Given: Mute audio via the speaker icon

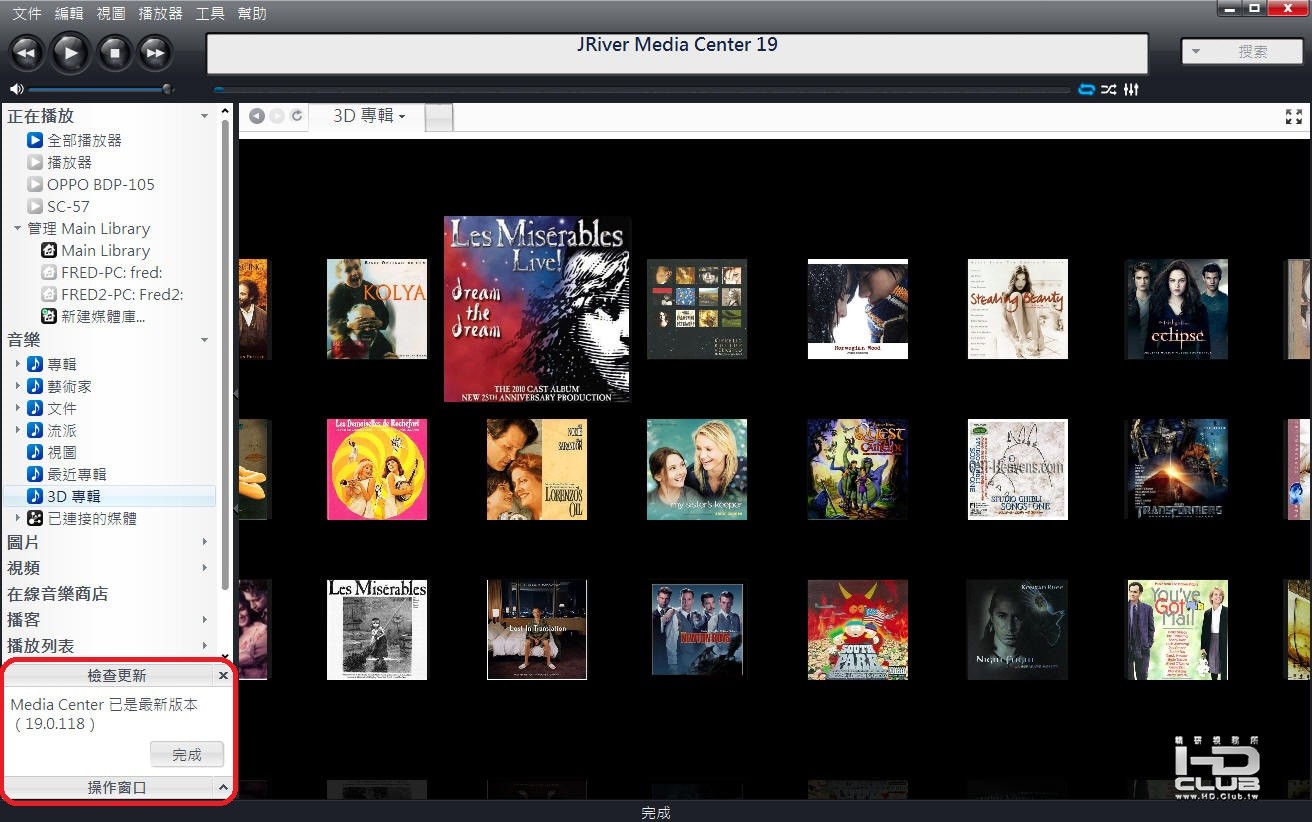Looking at the screenshot, I should pos(16,90).
